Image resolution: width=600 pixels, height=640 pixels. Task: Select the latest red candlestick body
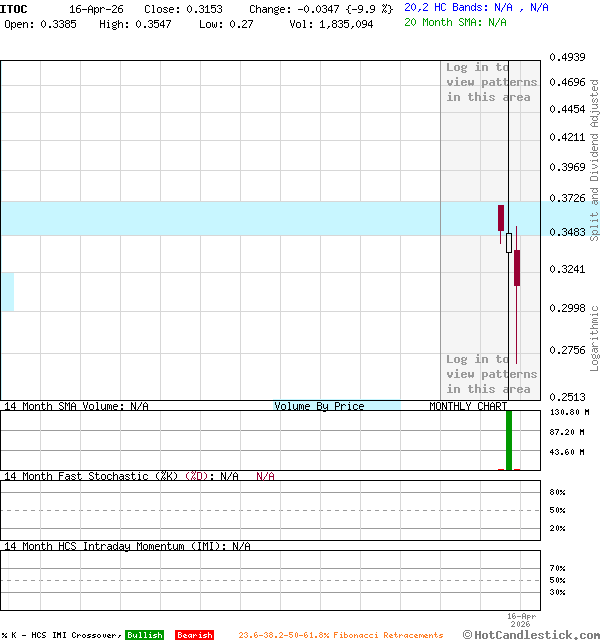pos(517,268)
